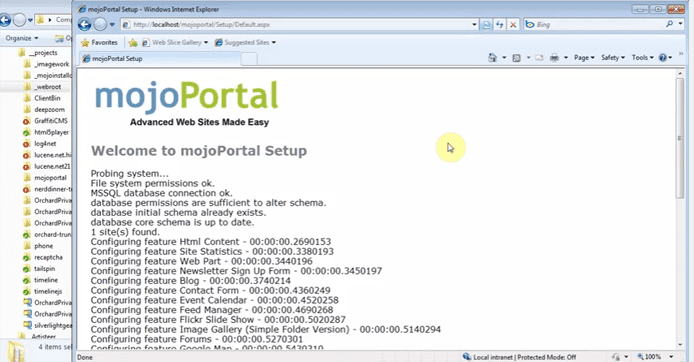Select the __projects folder in Explorer
This screenshot has width=694, height=362.
coord(42,53)
